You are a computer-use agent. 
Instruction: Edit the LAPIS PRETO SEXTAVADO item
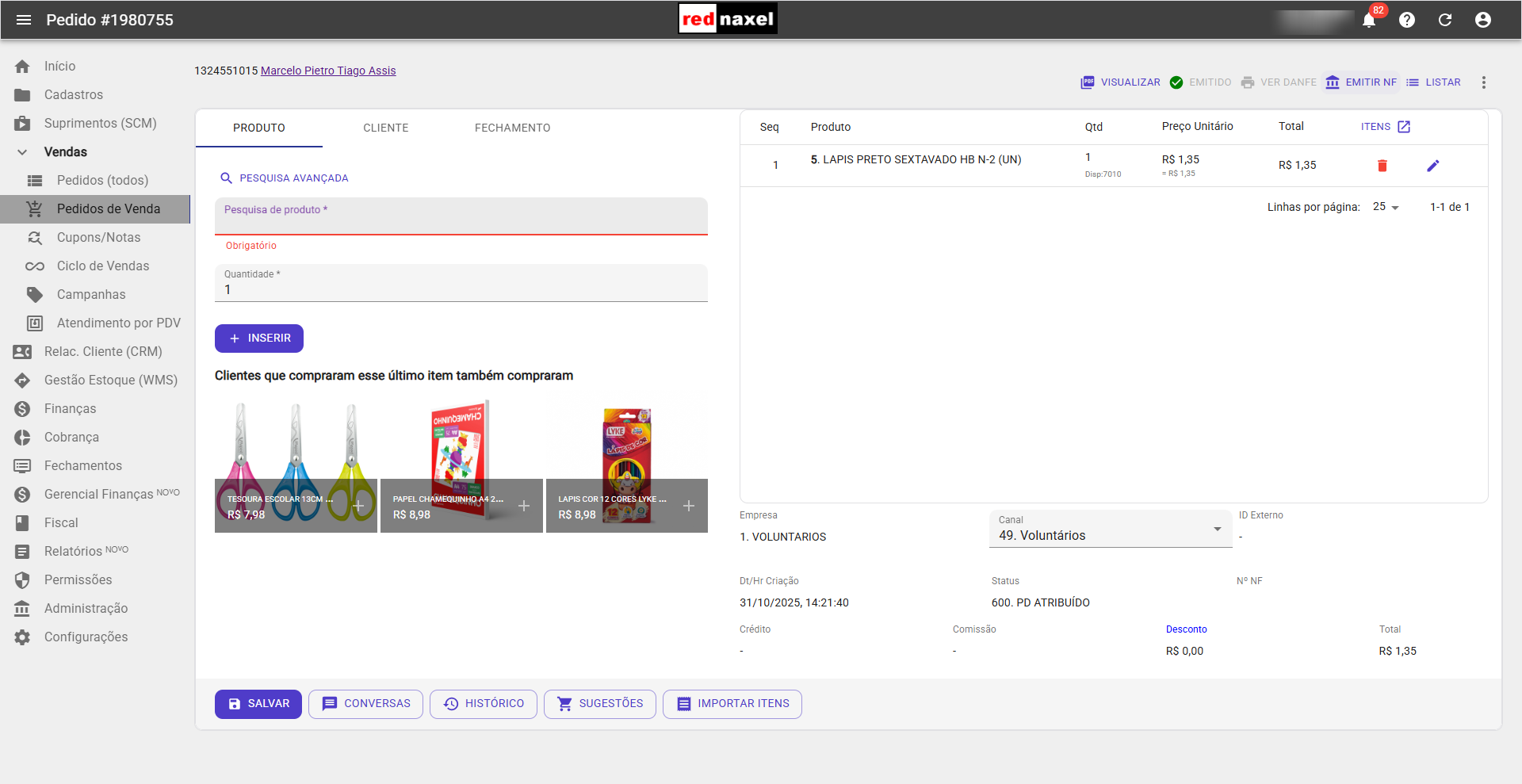point(1433,166)
